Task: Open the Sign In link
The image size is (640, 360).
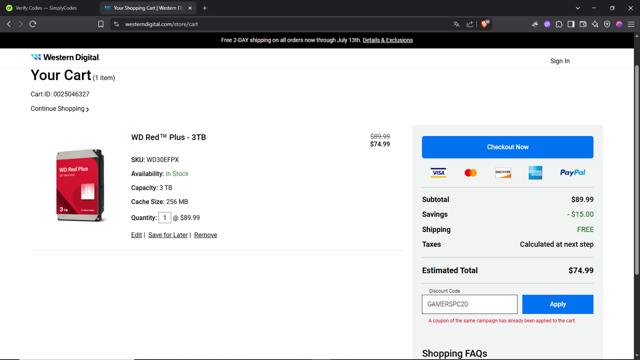Action: pyautogui.click(x=560, y=61)
